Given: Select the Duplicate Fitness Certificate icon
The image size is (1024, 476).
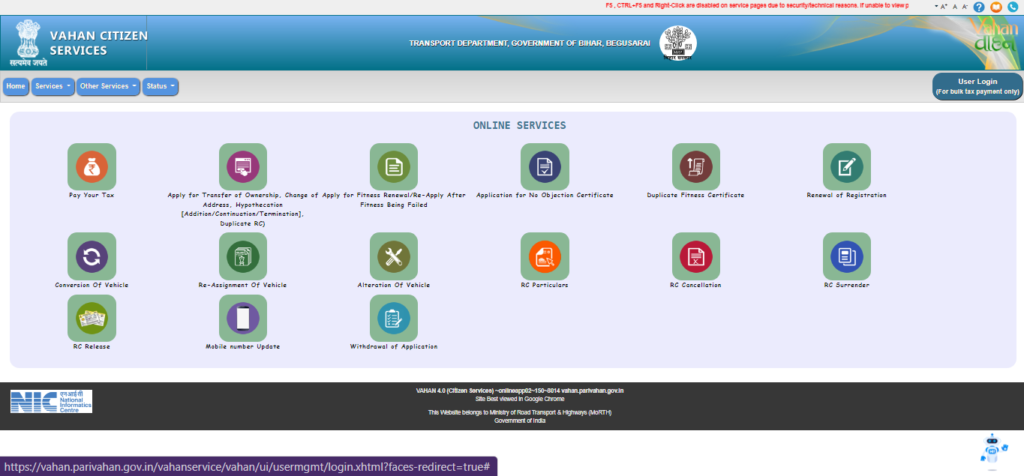Looking at the screenshot, I should coord(695,167).
